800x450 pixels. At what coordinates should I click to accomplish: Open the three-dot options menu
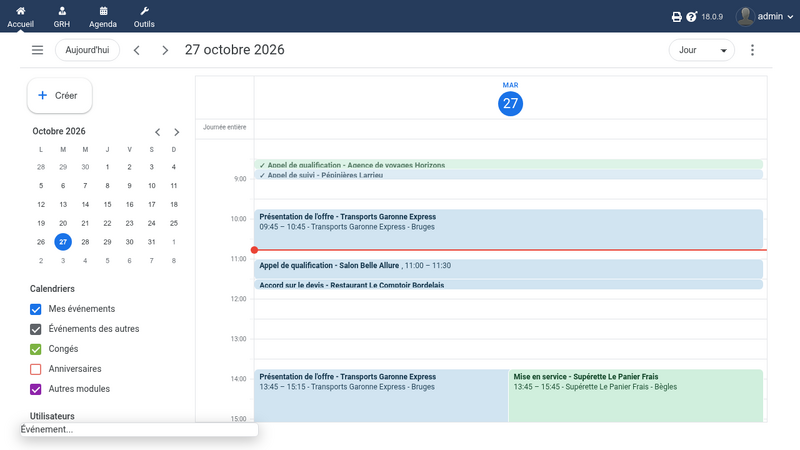click(752, 50)
